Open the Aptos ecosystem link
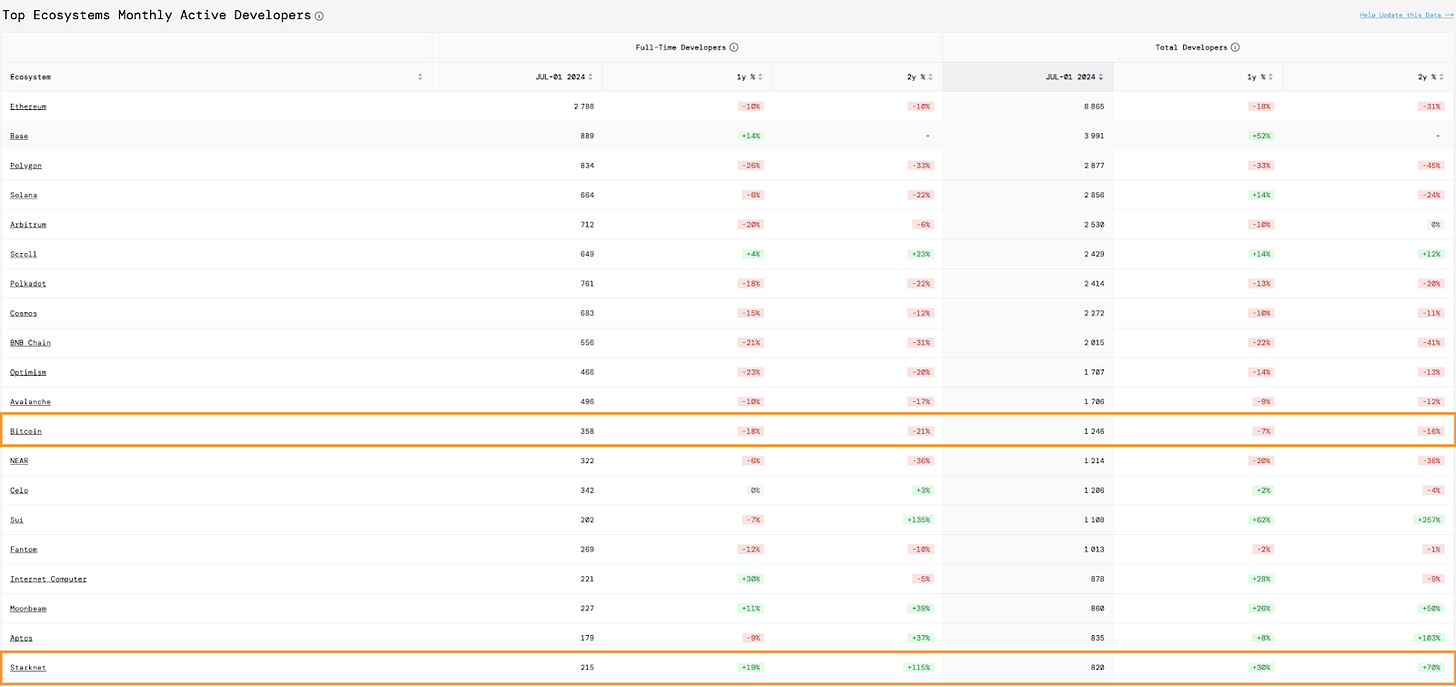This screenshot has width=1456, height=687. (x=21, y=638)
